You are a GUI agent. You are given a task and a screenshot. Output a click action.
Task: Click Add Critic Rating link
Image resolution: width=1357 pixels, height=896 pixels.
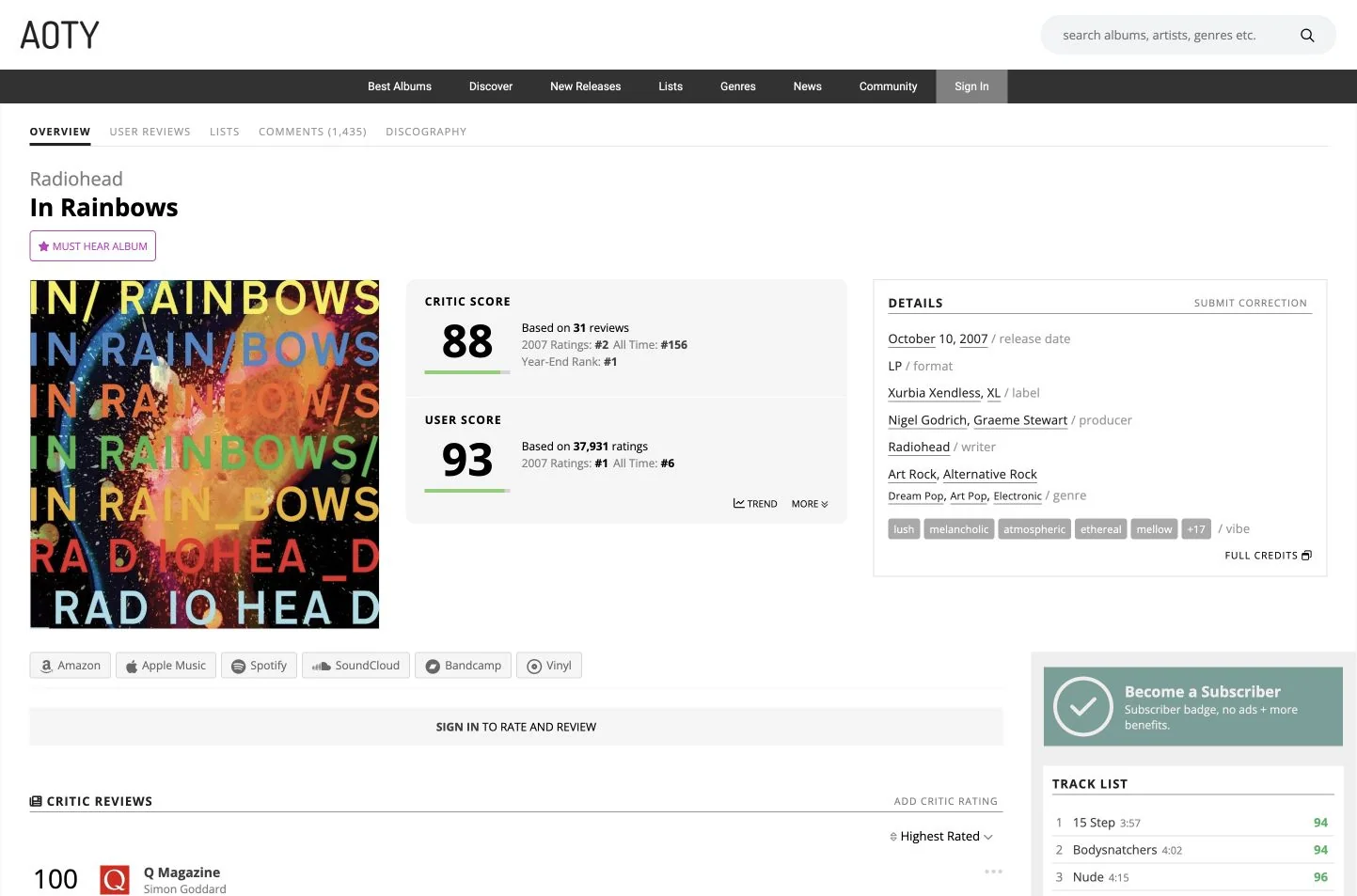click(946, 801)
